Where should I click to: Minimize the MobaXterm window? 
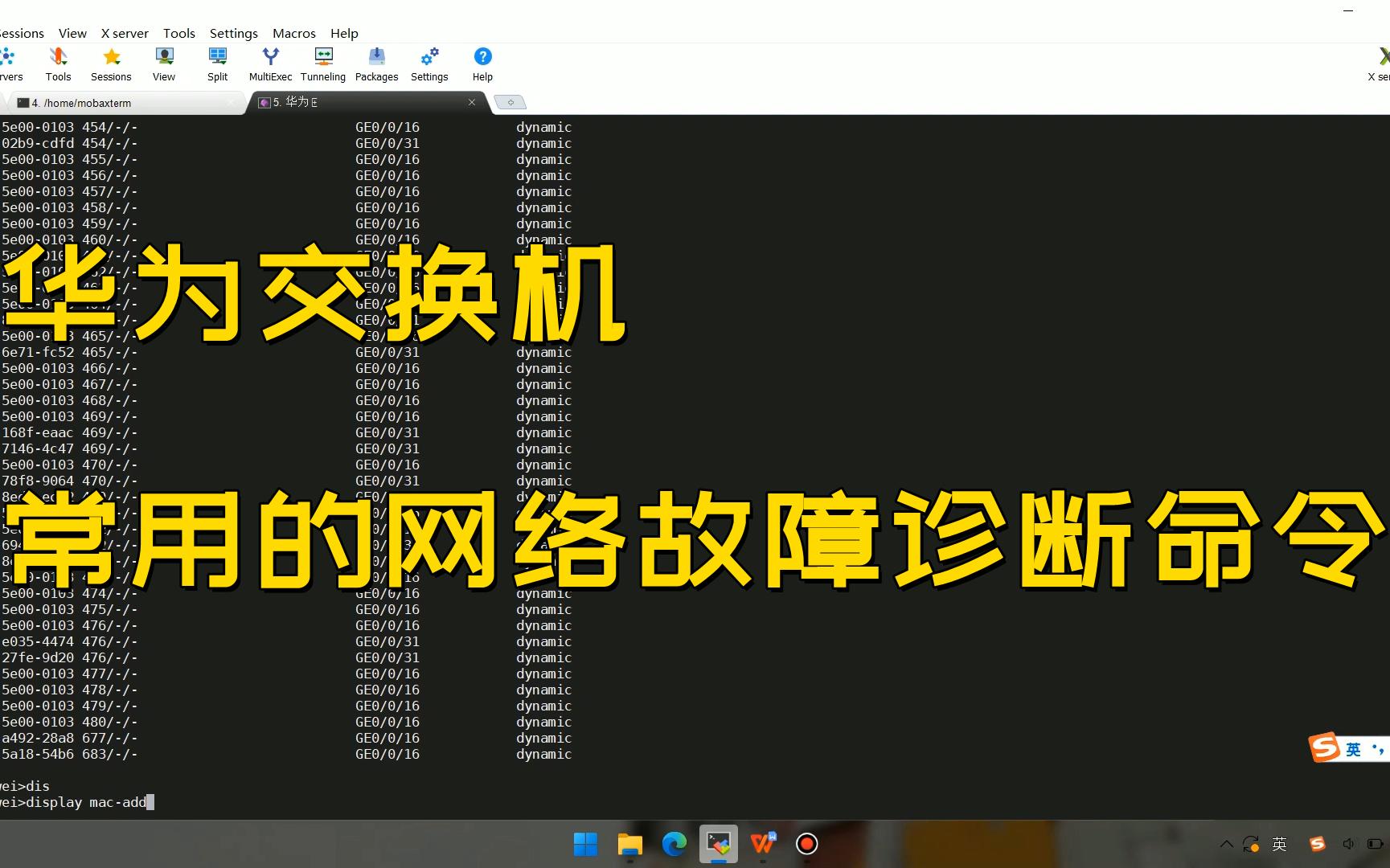click(1348, 10)
